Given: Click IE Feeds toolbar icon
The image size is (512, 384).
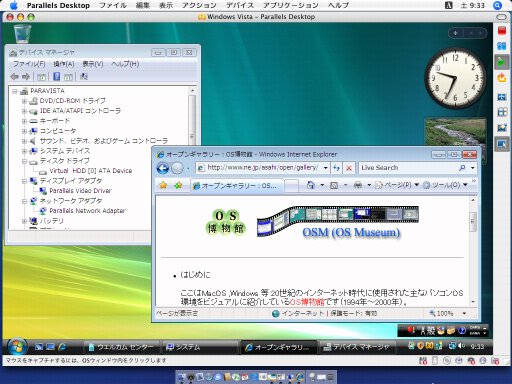Looking at the screenshot, I should (334, 185).
